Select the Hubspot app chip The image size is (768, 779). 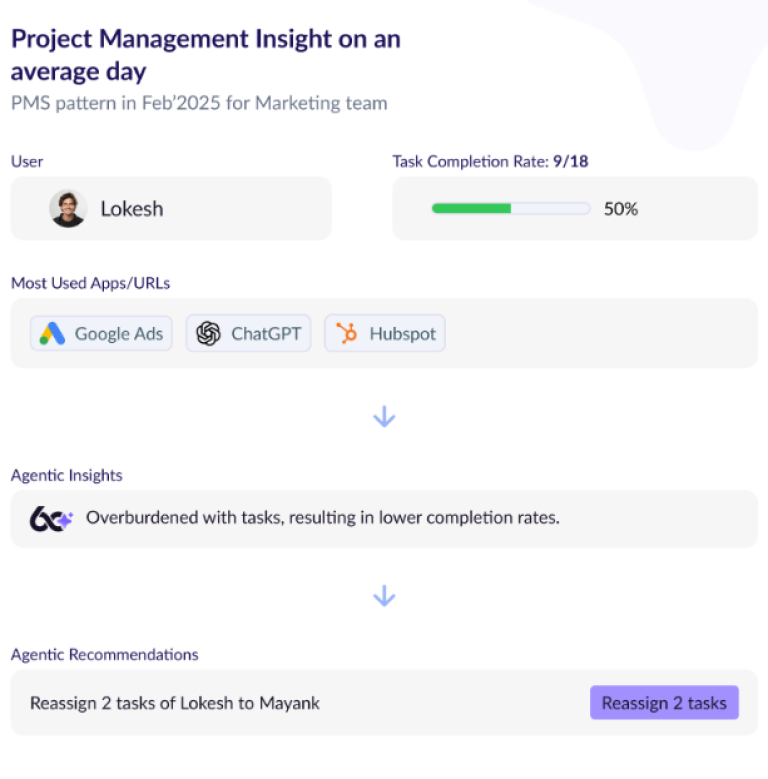(x=385, y=334)
